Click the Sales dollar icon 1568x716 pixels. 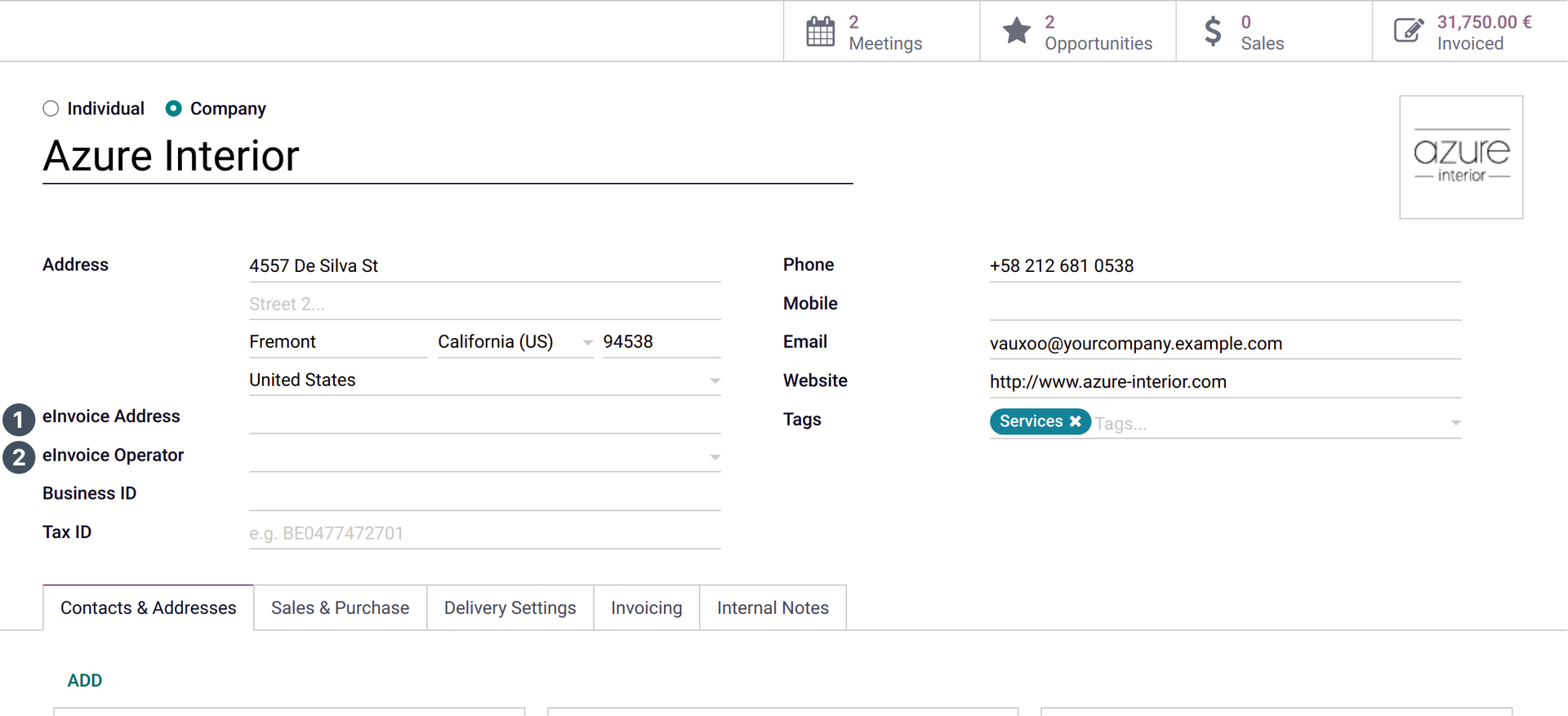click(x=1213, y=31)
